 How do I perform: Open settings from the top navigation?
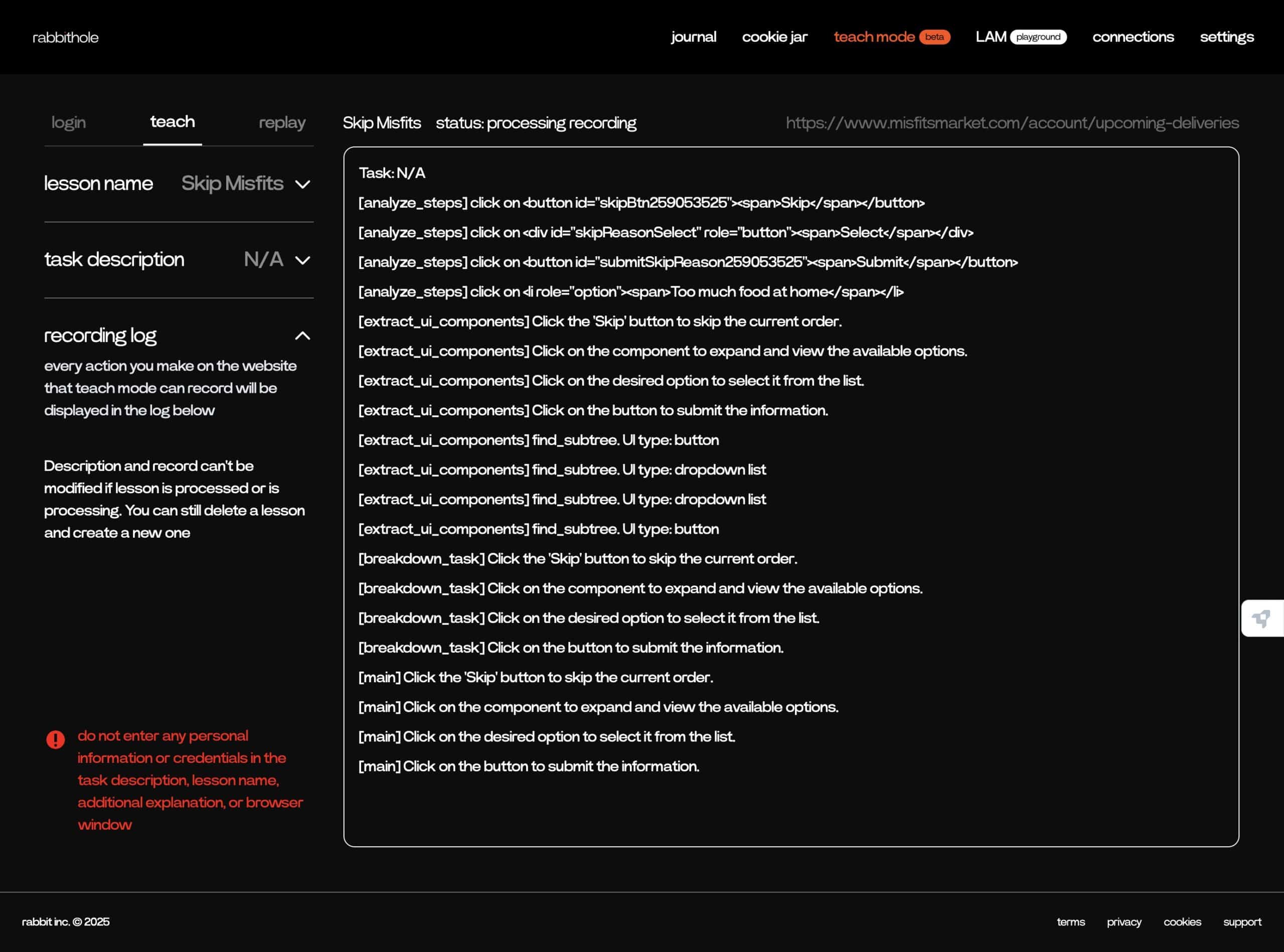pos(1226,37)
